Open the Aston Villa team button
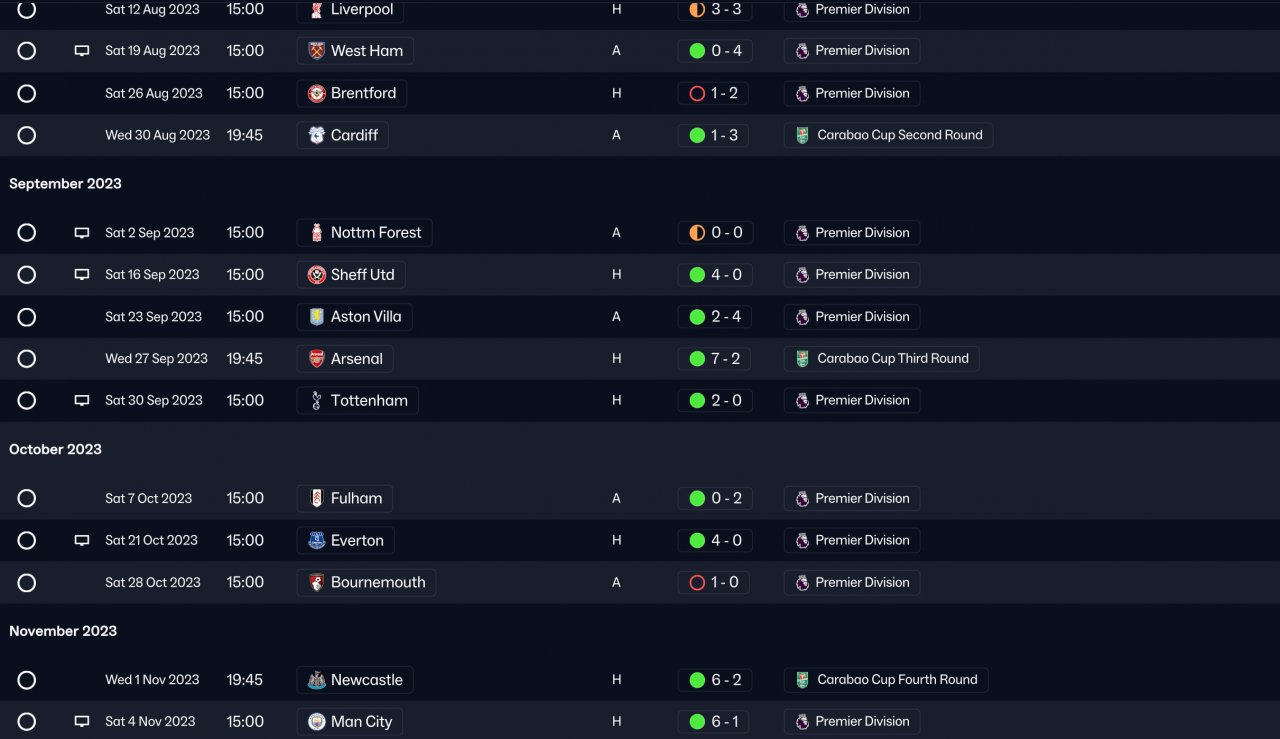Screen dimensions: 1280x739 tap(355, 317)
